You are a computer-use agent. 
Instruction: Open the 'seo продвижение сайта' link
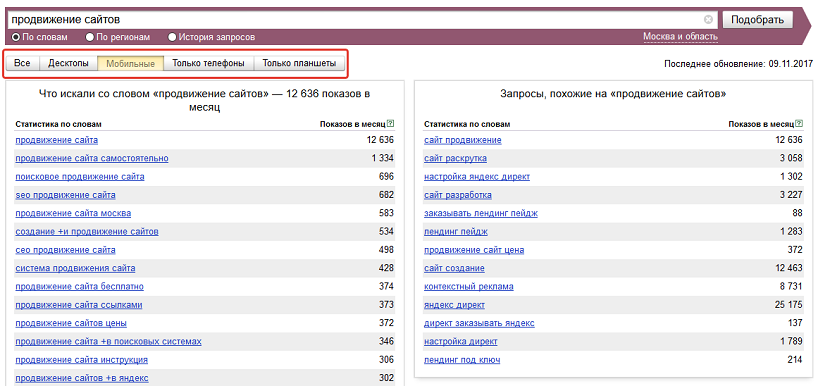(65, 195)
